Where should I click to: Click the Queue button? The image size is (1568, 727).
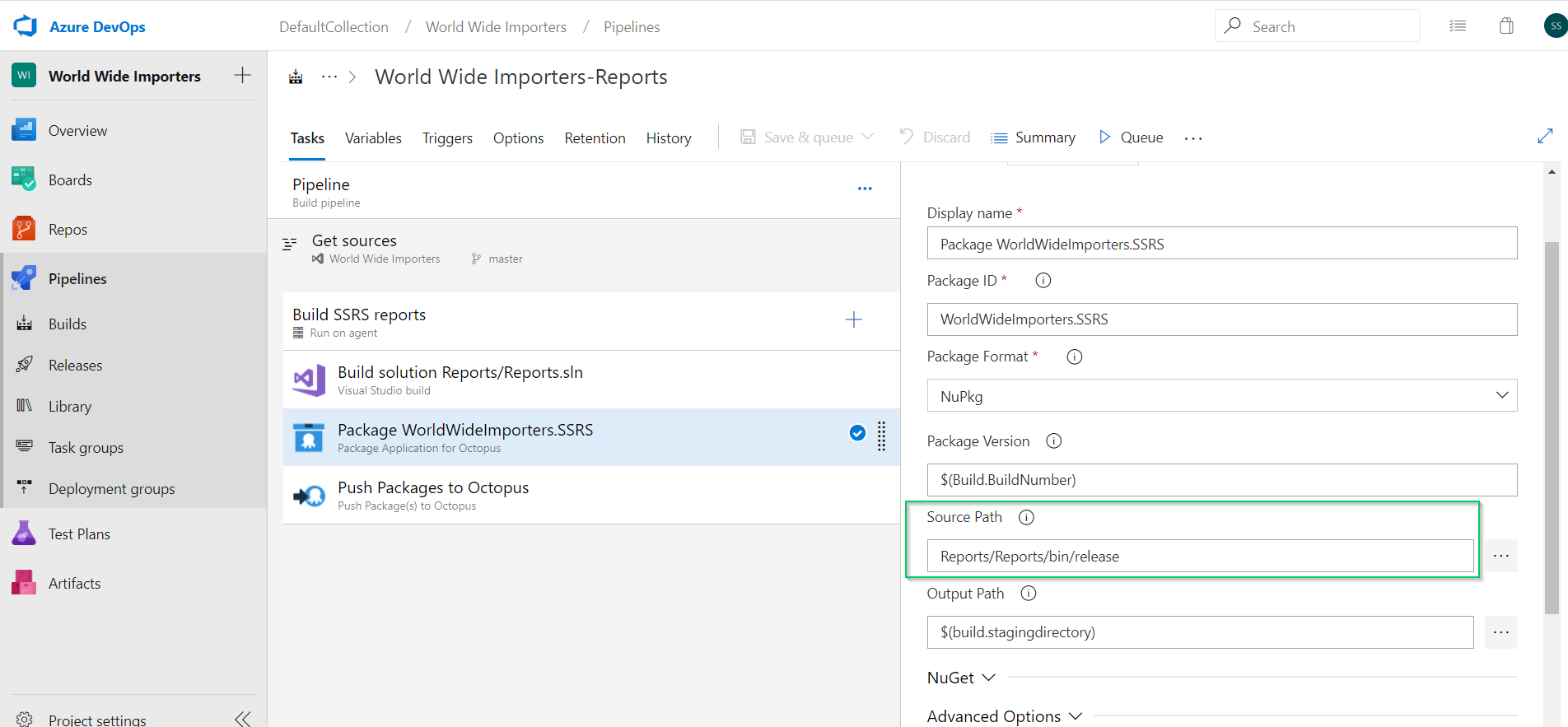[1131, 137]
